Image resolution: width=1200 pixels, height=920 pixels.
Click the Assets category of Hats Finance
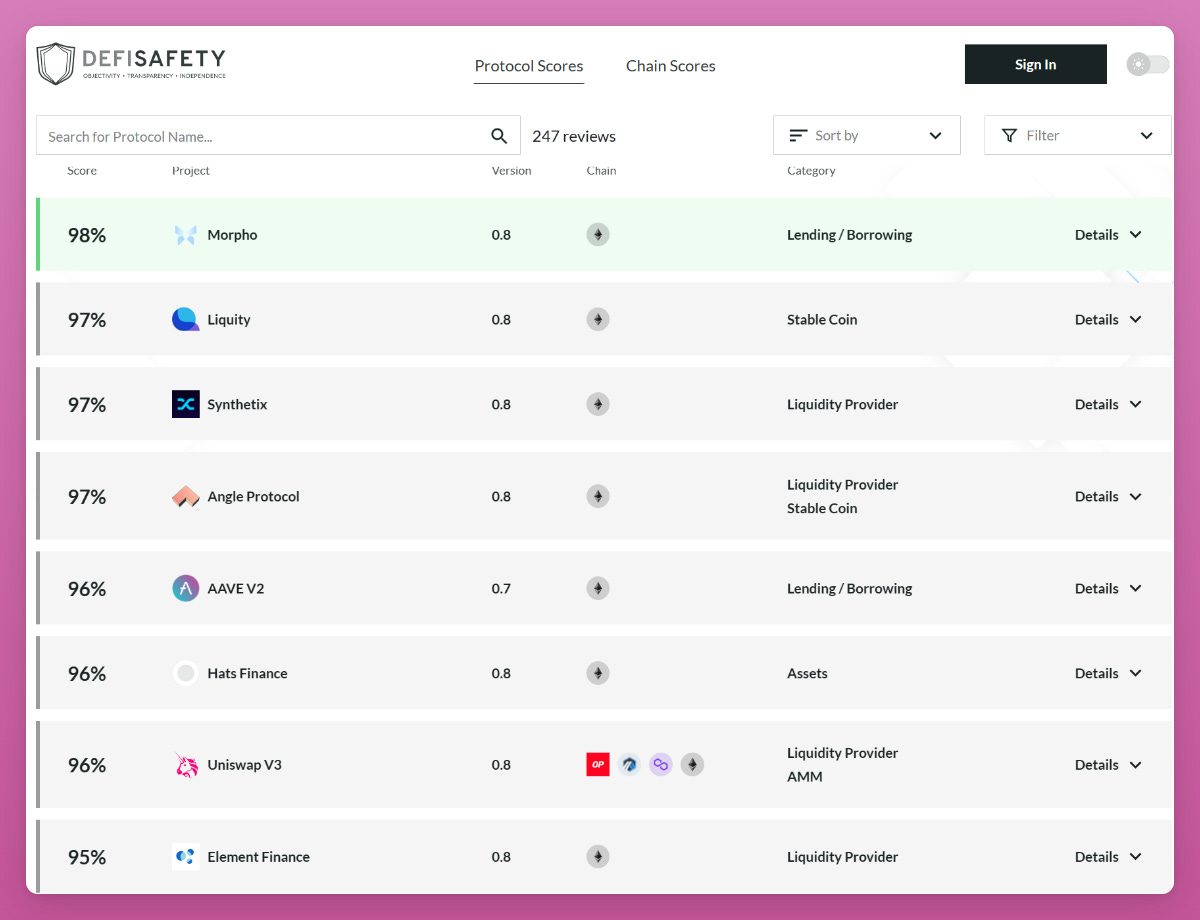coord(807,673)
